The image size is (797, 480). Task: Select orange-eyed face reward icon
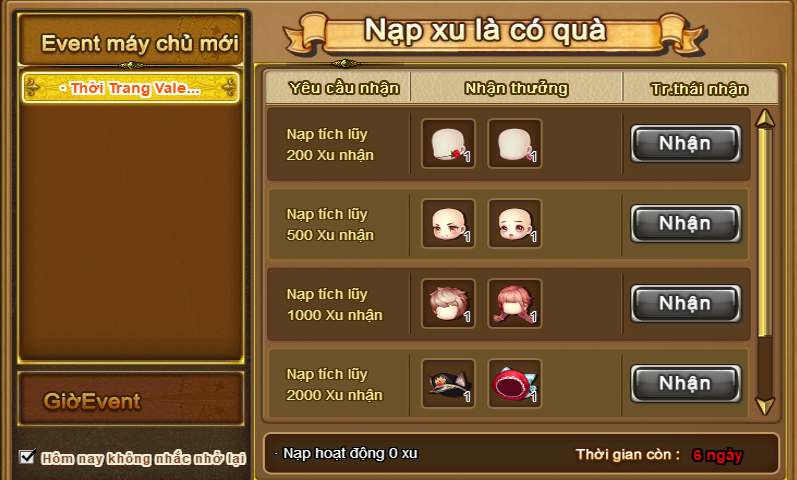point(448,224)
